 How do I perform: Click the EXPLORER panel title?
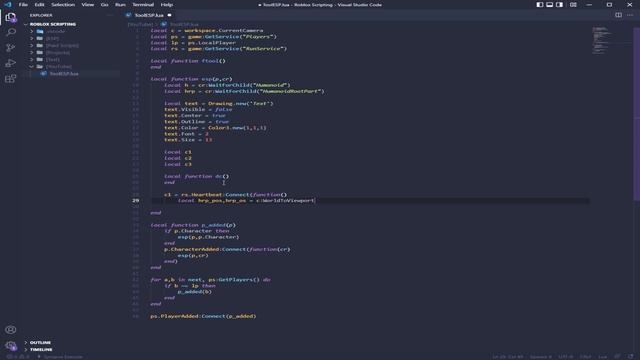pyautogui.click(x=41, y=15)
